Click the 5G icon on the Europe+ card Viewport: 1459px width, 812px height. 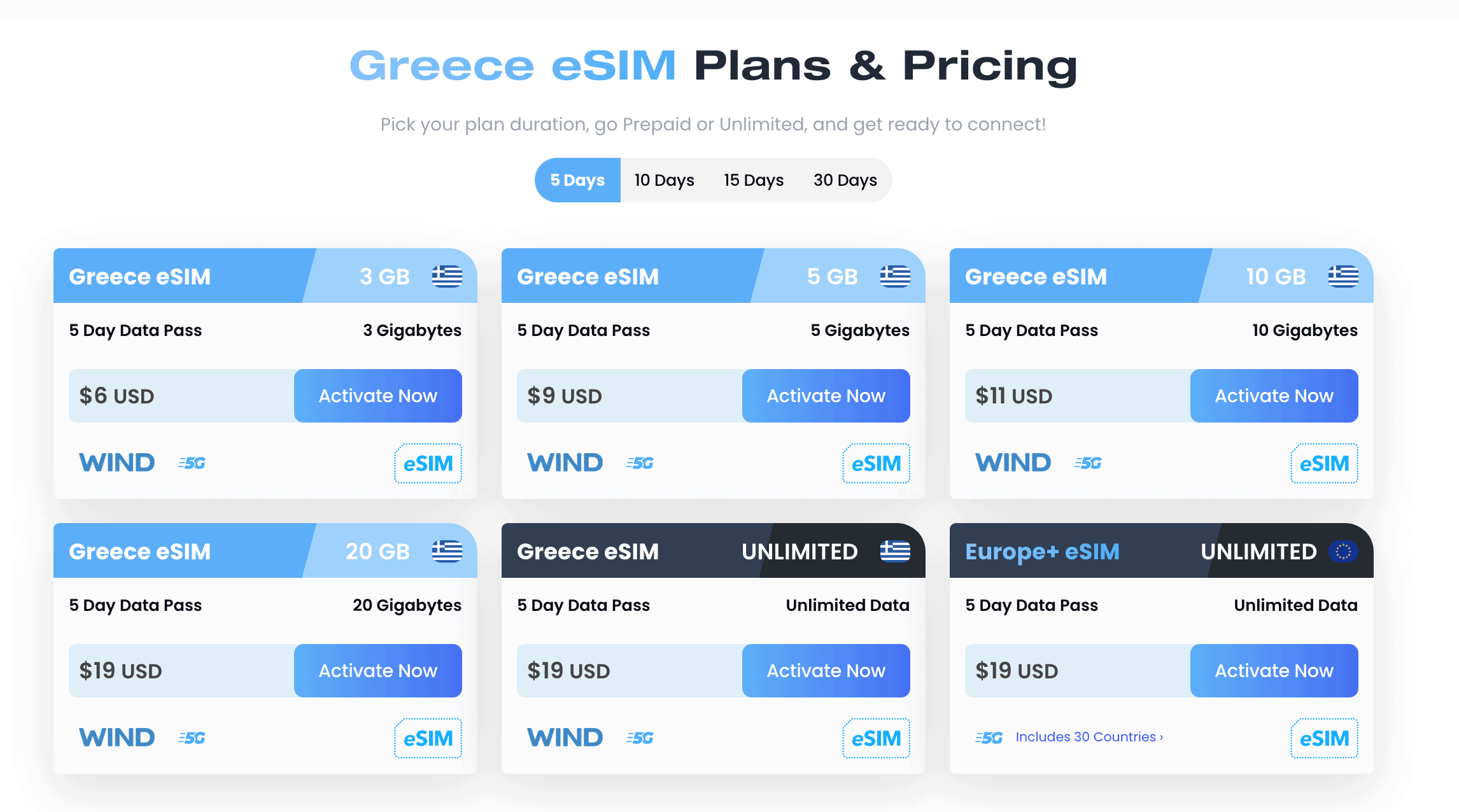(x=989, y=737)
